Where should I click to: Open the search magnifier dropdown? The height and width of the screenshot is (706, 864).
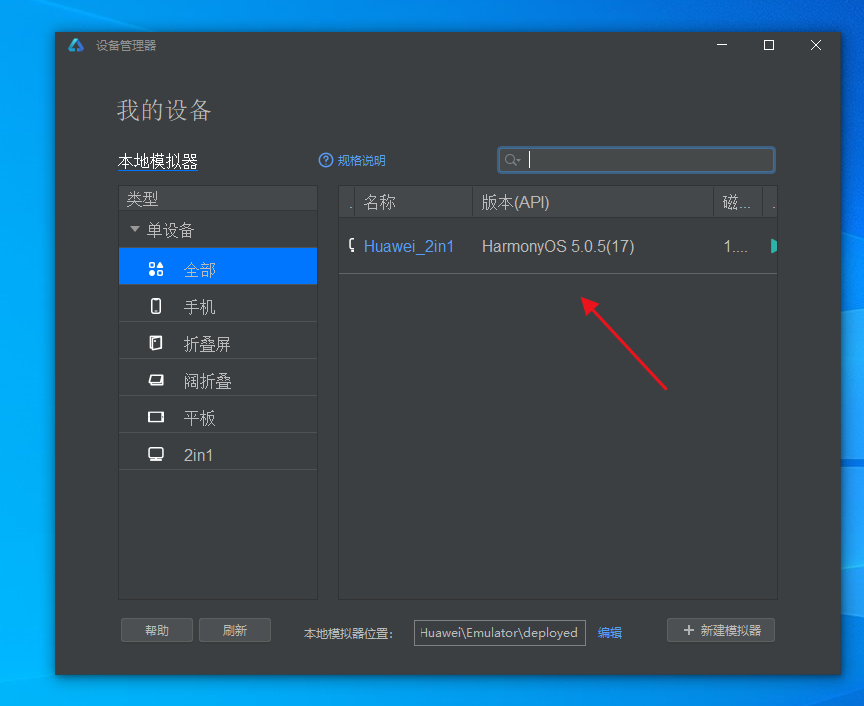pyautogui.click(x=512, y=160)
